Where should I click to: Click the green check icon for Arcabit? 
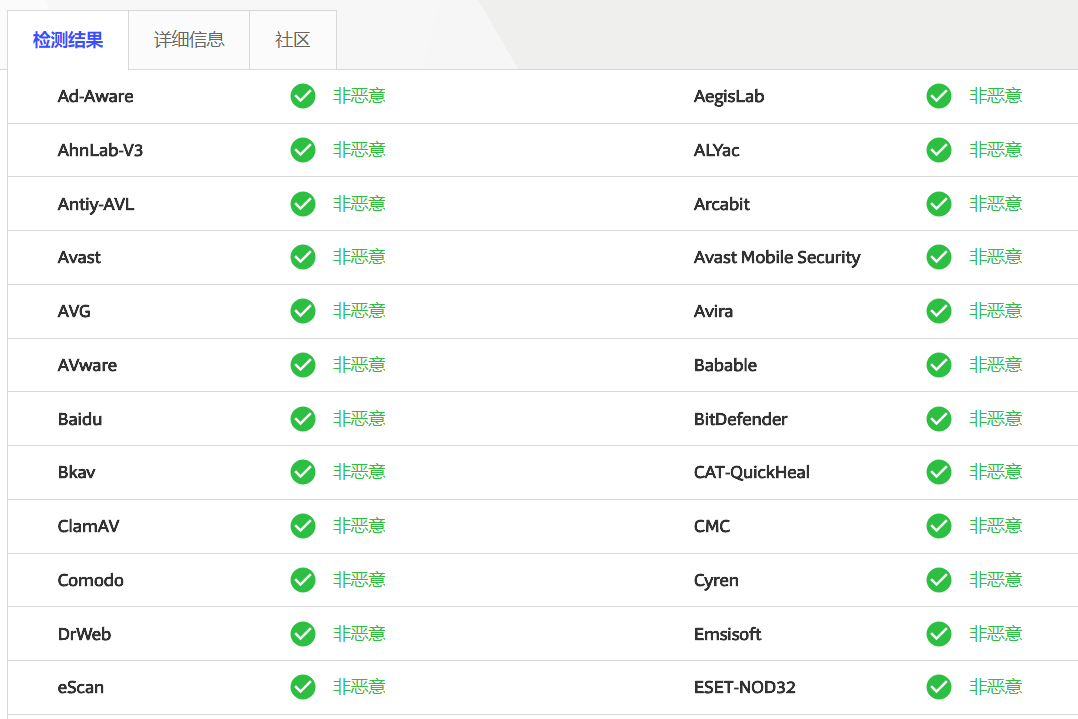[938, 203]
